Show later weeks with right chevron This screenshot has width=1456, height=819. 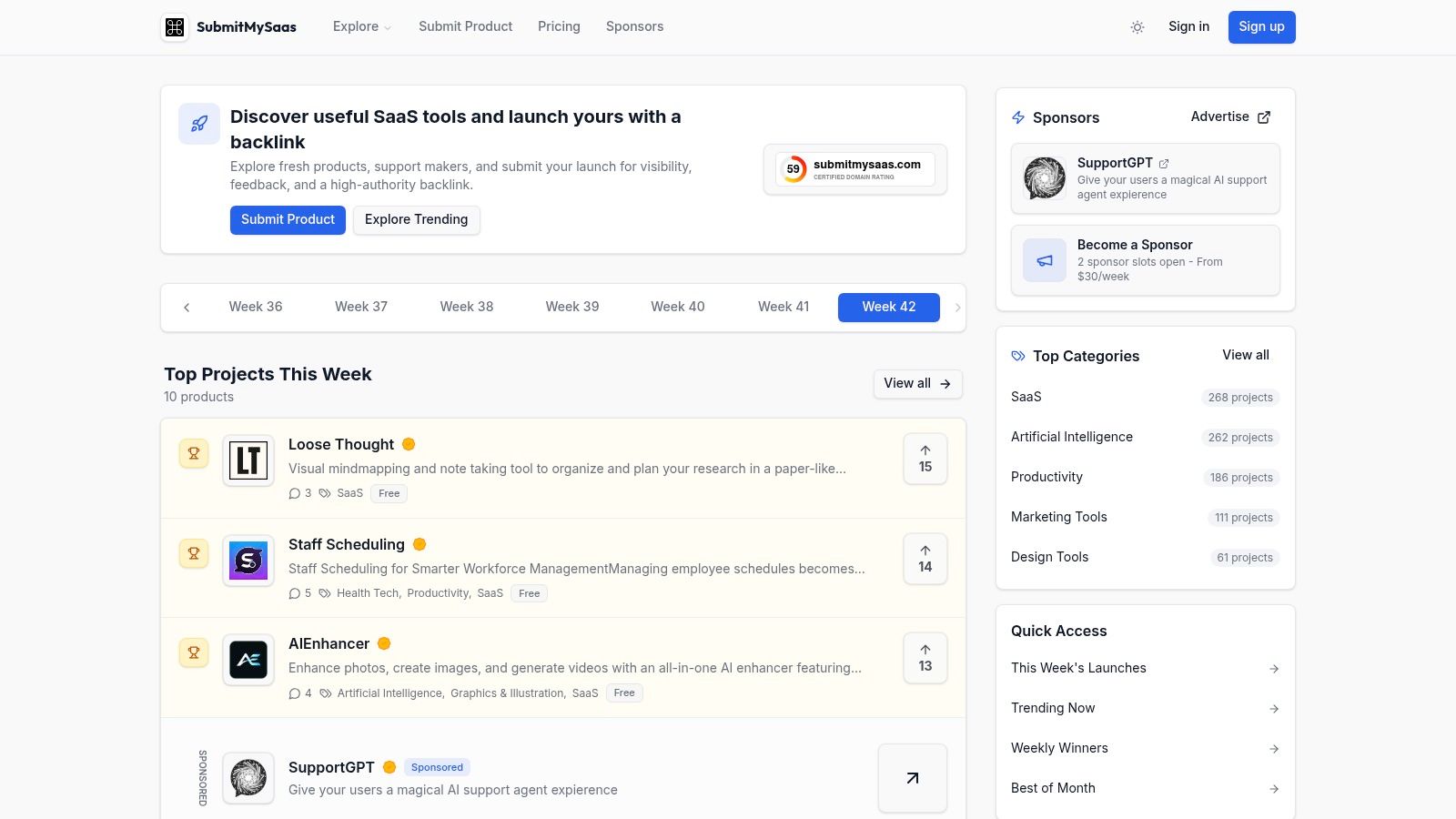tap(957, 308)
